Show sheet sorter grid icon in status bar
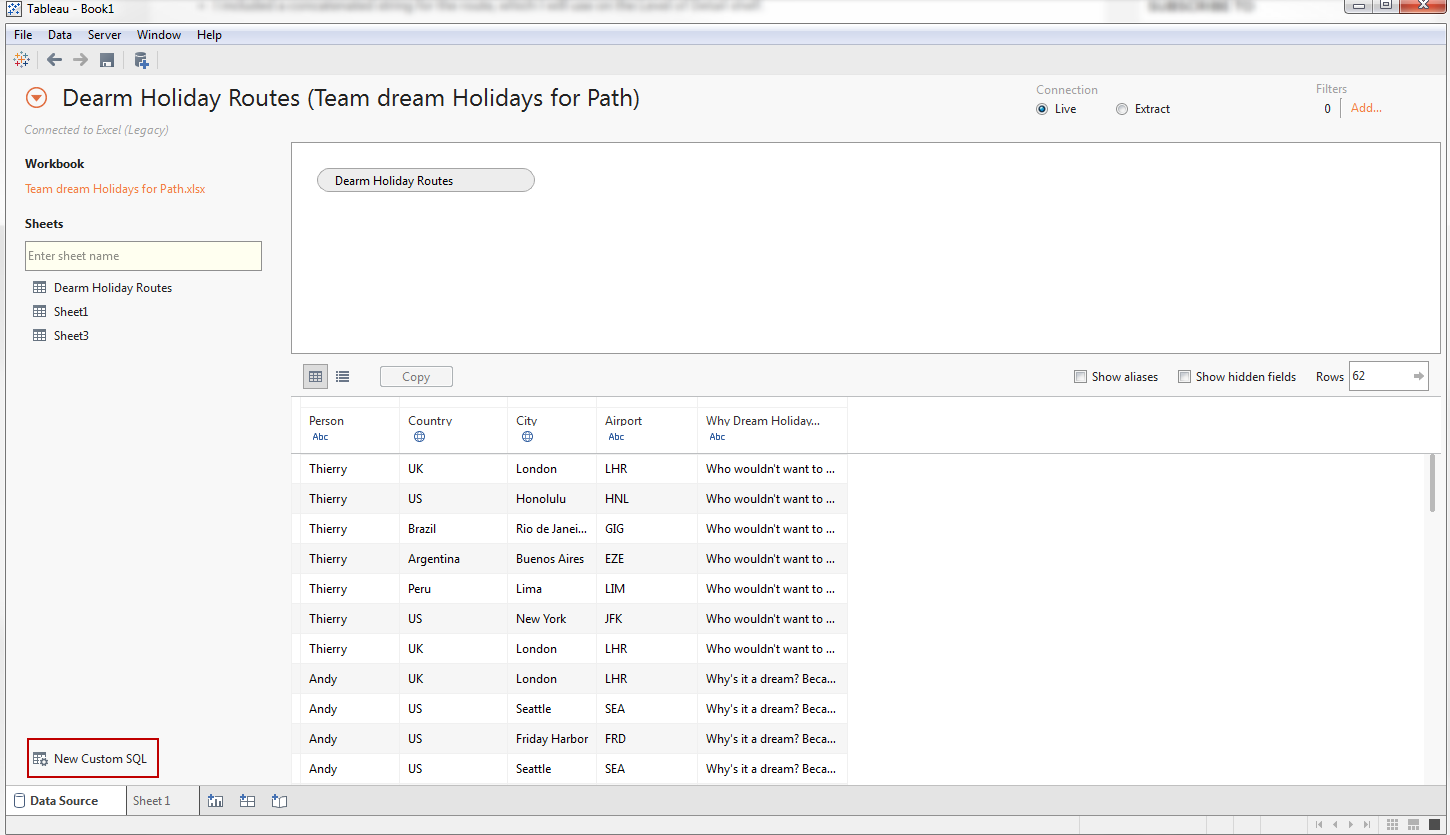The width and height of the screenshot is (1450, 835). click(1392, 825)
